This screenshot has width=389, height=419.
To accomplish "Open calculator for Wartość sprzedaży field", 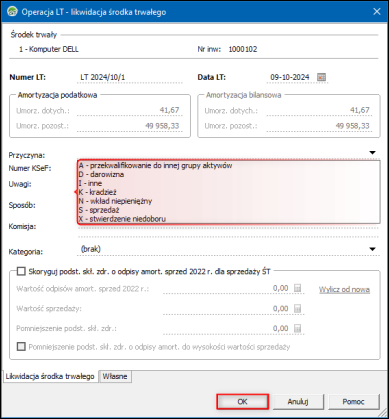I will 297,309.
